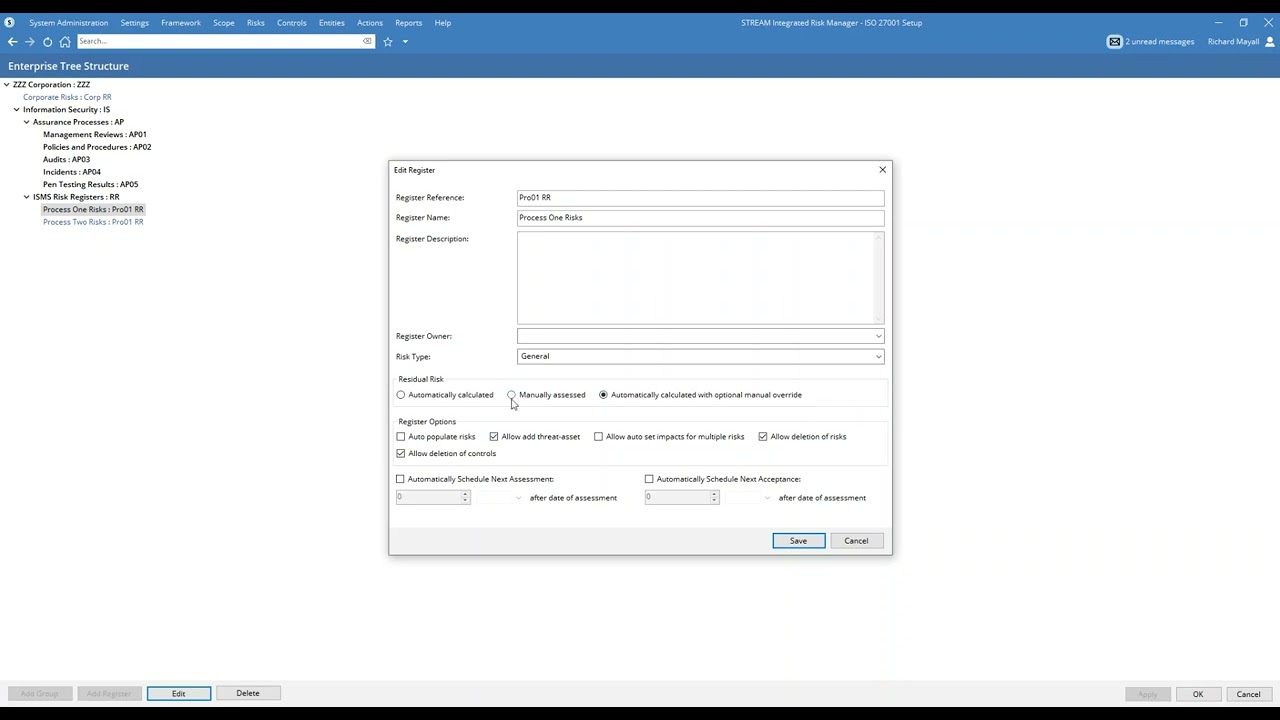Enable Automatically Schedule Next Acceptance checkbox

pyautogui.click(x=649, y=479)
